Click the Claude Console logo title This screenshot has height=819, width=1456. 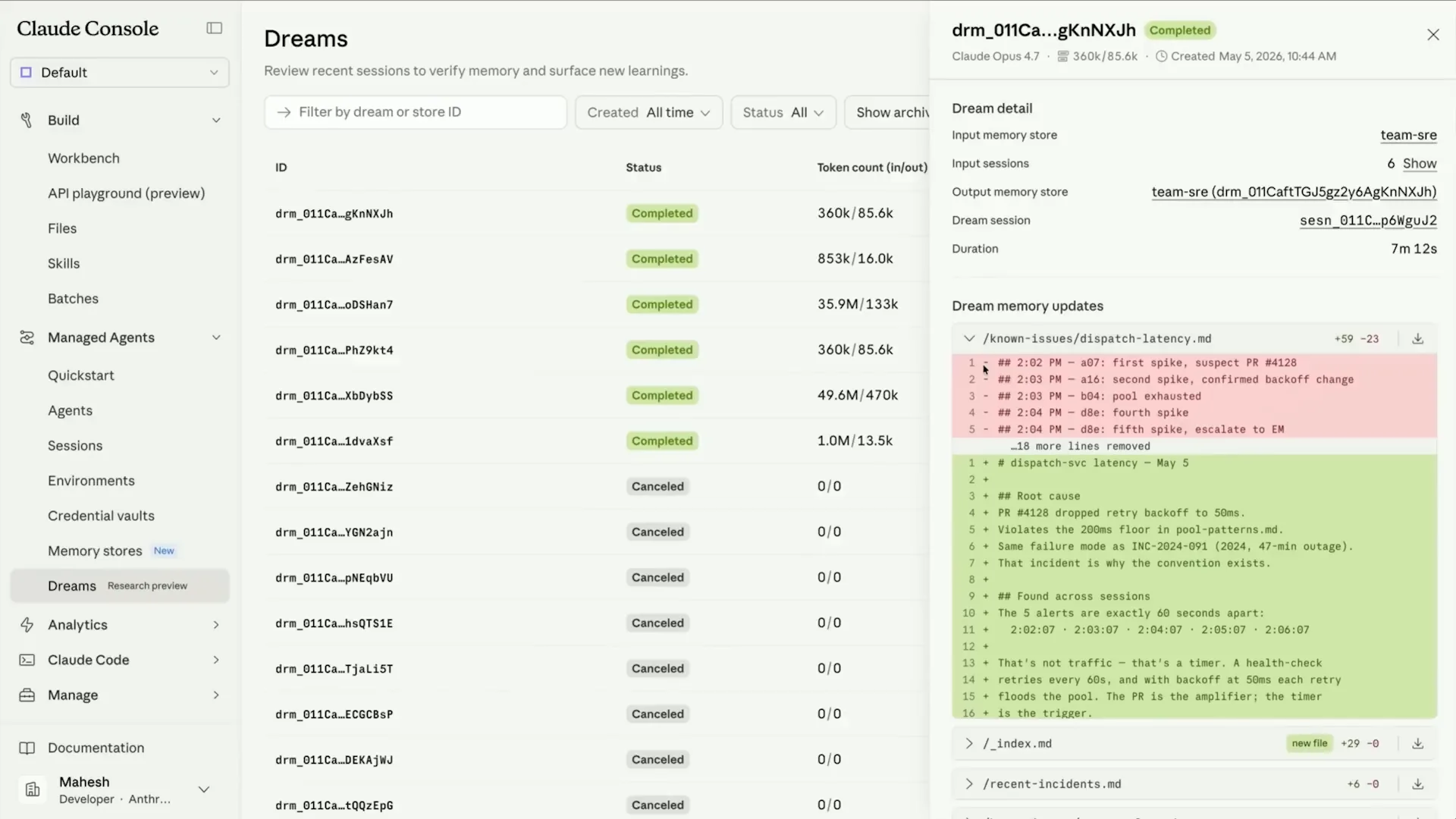click(88, 28)
